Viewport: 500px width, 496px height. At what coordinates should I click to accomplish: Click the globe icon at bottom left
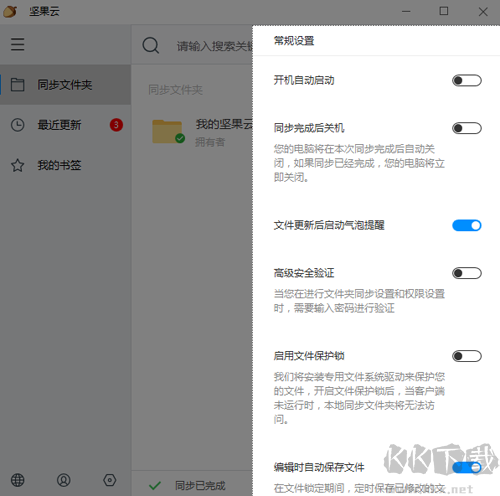click(17, 480)
